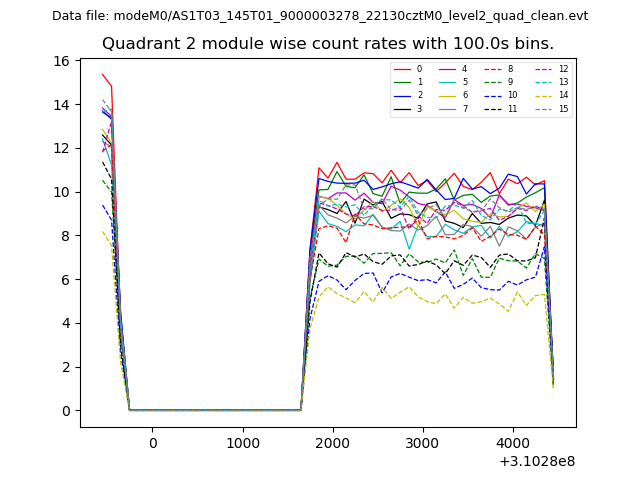The height and width of the screenshot is (480, 640).
Task: Click the cyan solid legend line for module 5
Action: pyautogui.click(x=447, y=82)
